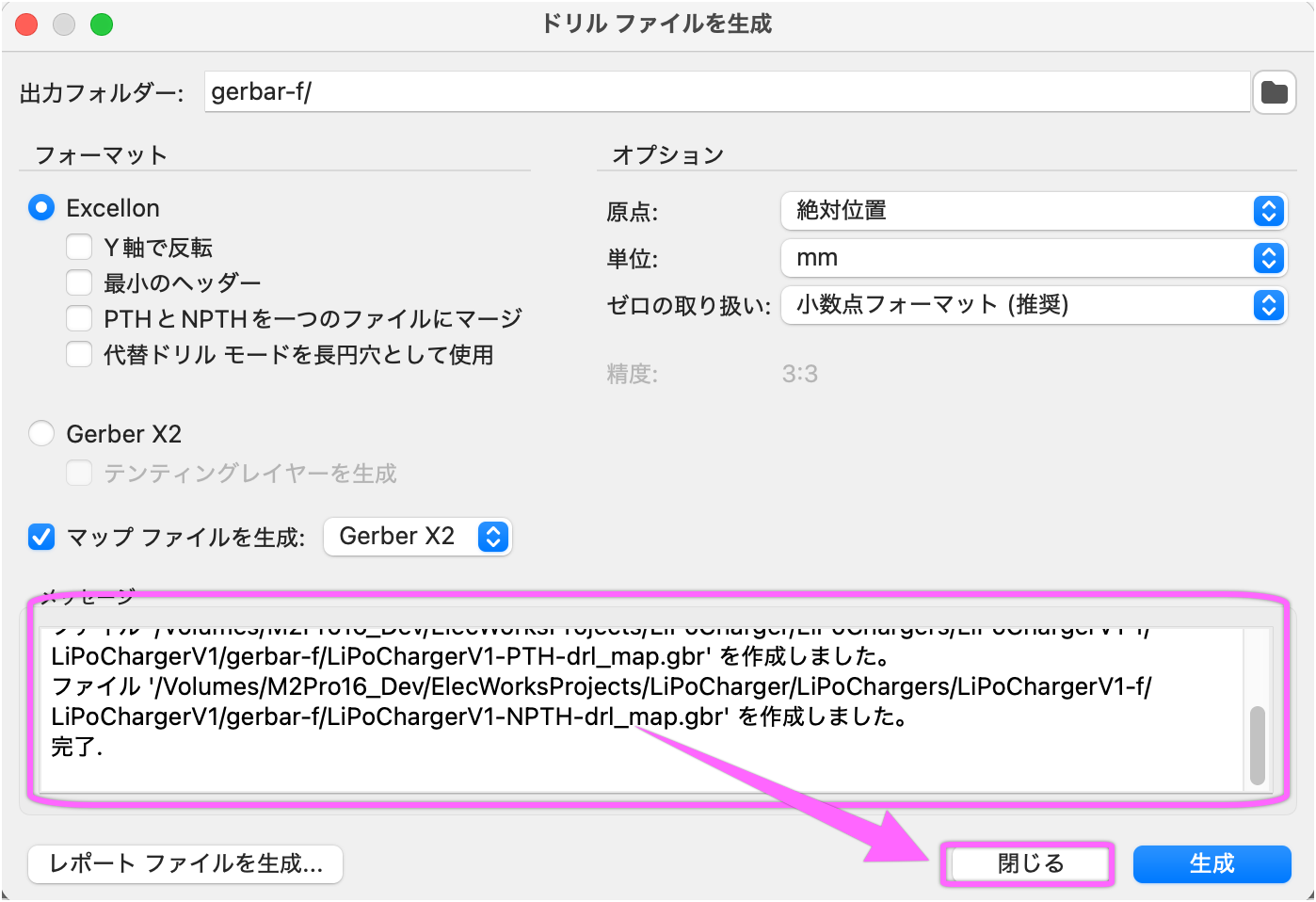Uncheck マップ ファイルを生成 checkbox

coord(41,538)
